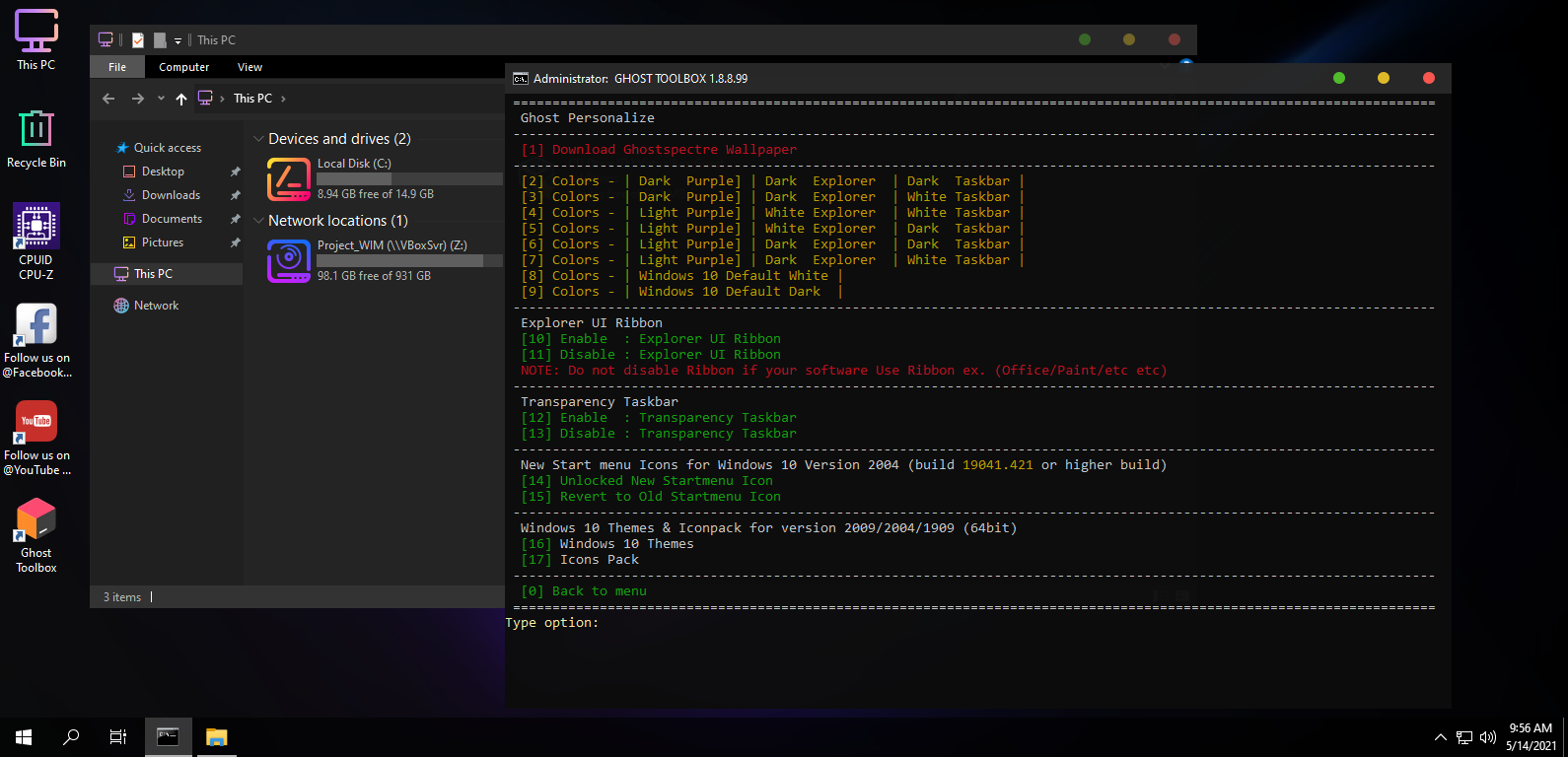Image resolution: width=1568 pixels, height=757 pixels.
Task: Open the Computer ribbon tab
Action: [184, 67]
